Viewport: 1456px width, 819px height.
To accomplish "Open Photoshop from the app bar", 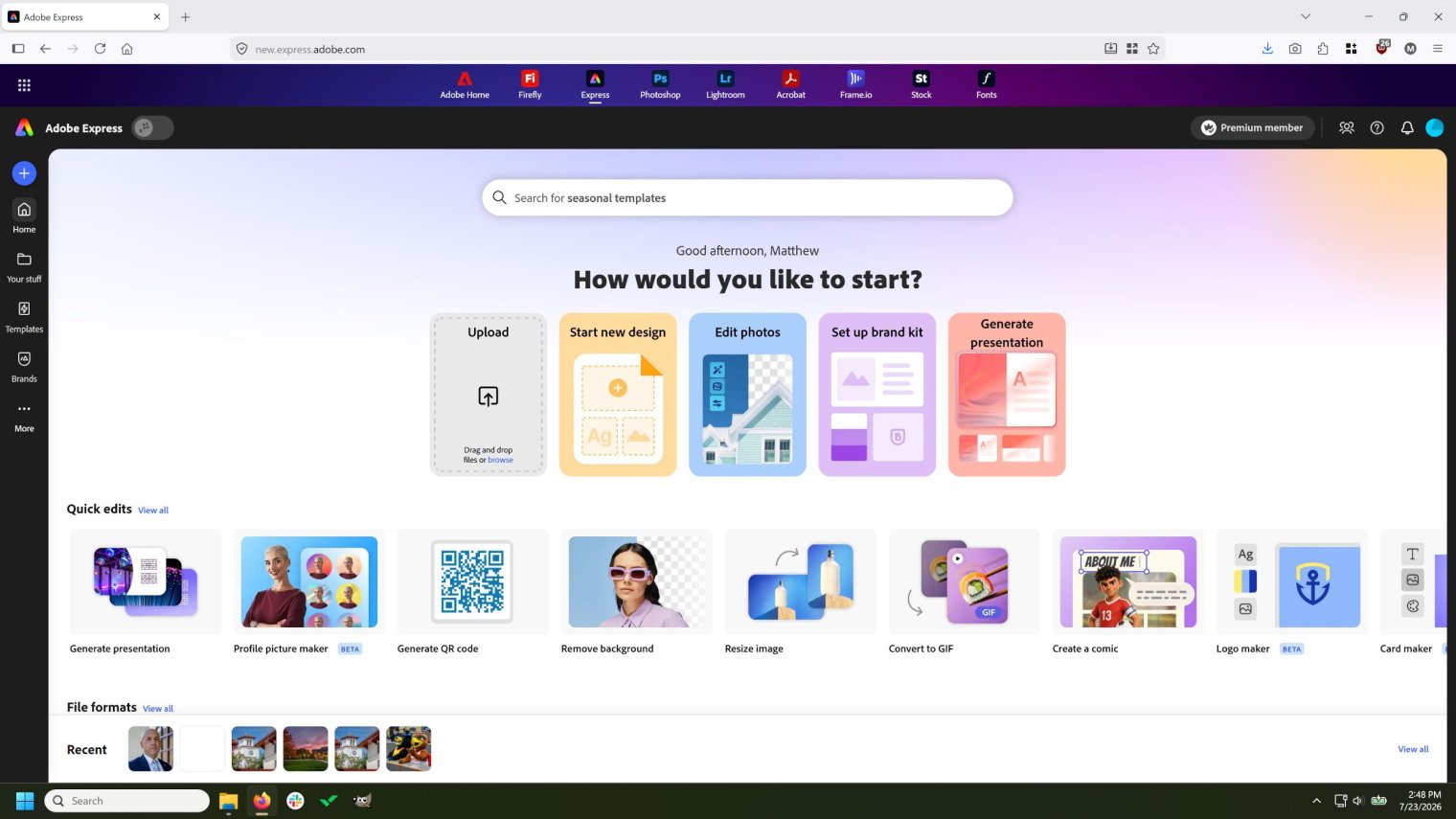I will pyautogui.click(x=660, y=85).
